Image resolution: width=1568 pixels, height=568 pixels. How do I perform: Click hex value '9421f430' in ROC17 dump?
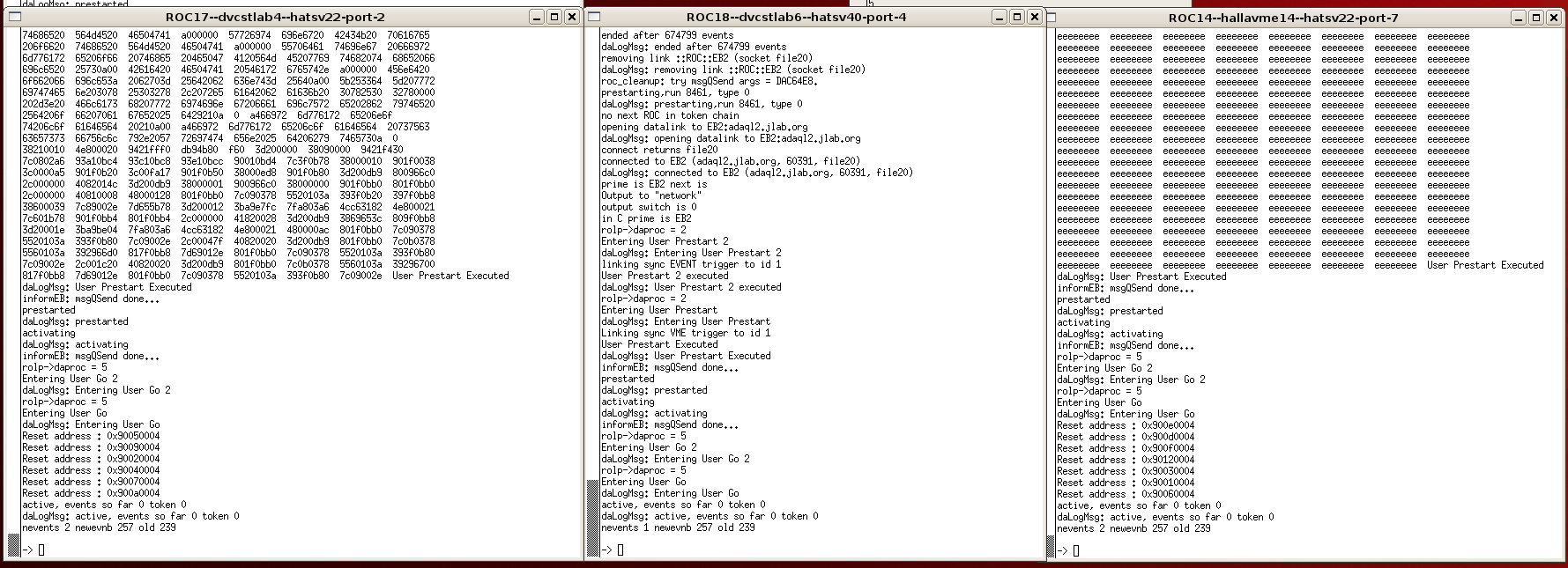coord(382,150)
